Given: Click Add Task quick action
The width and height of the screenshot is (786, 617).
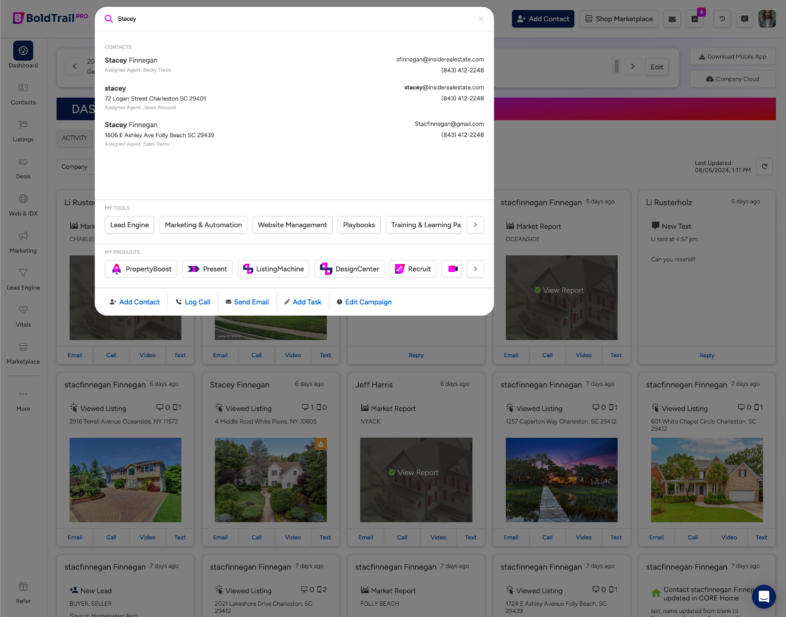Looking at the screenshot, I should pos(302,302).
